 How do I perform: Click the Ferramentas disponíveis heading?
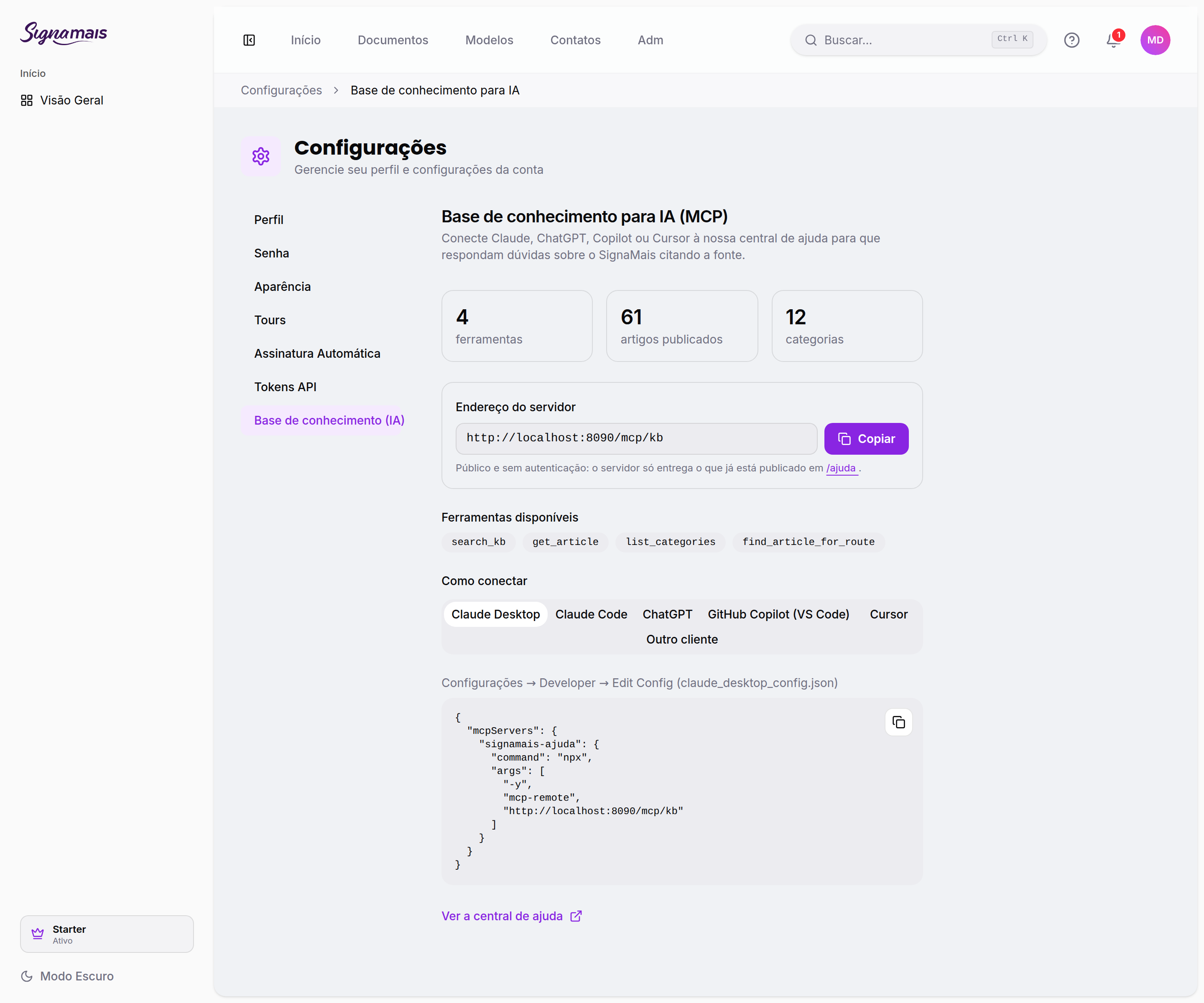(510, 517)
